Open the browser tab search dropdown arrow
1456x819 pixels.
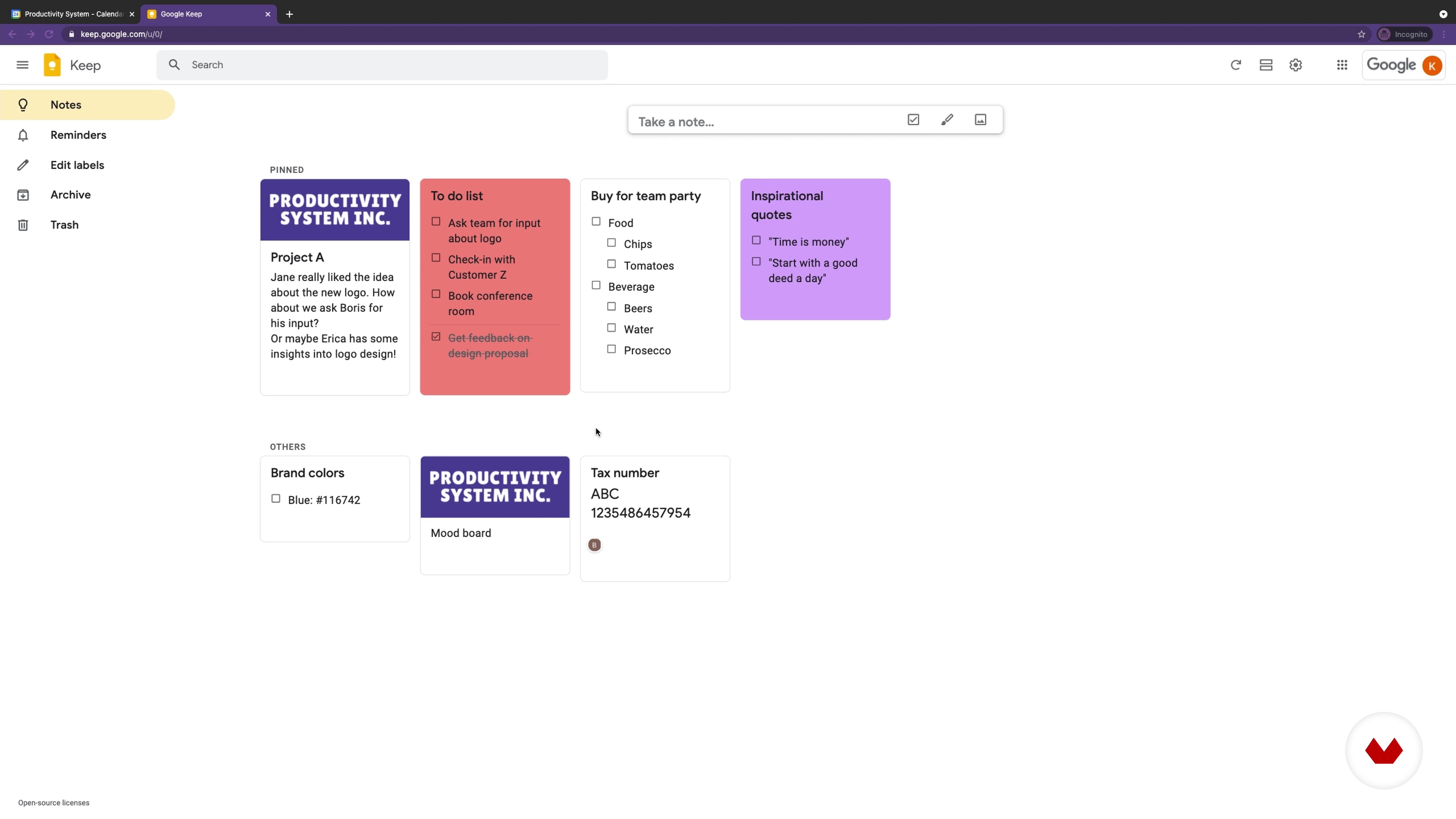coord(1442,14)
